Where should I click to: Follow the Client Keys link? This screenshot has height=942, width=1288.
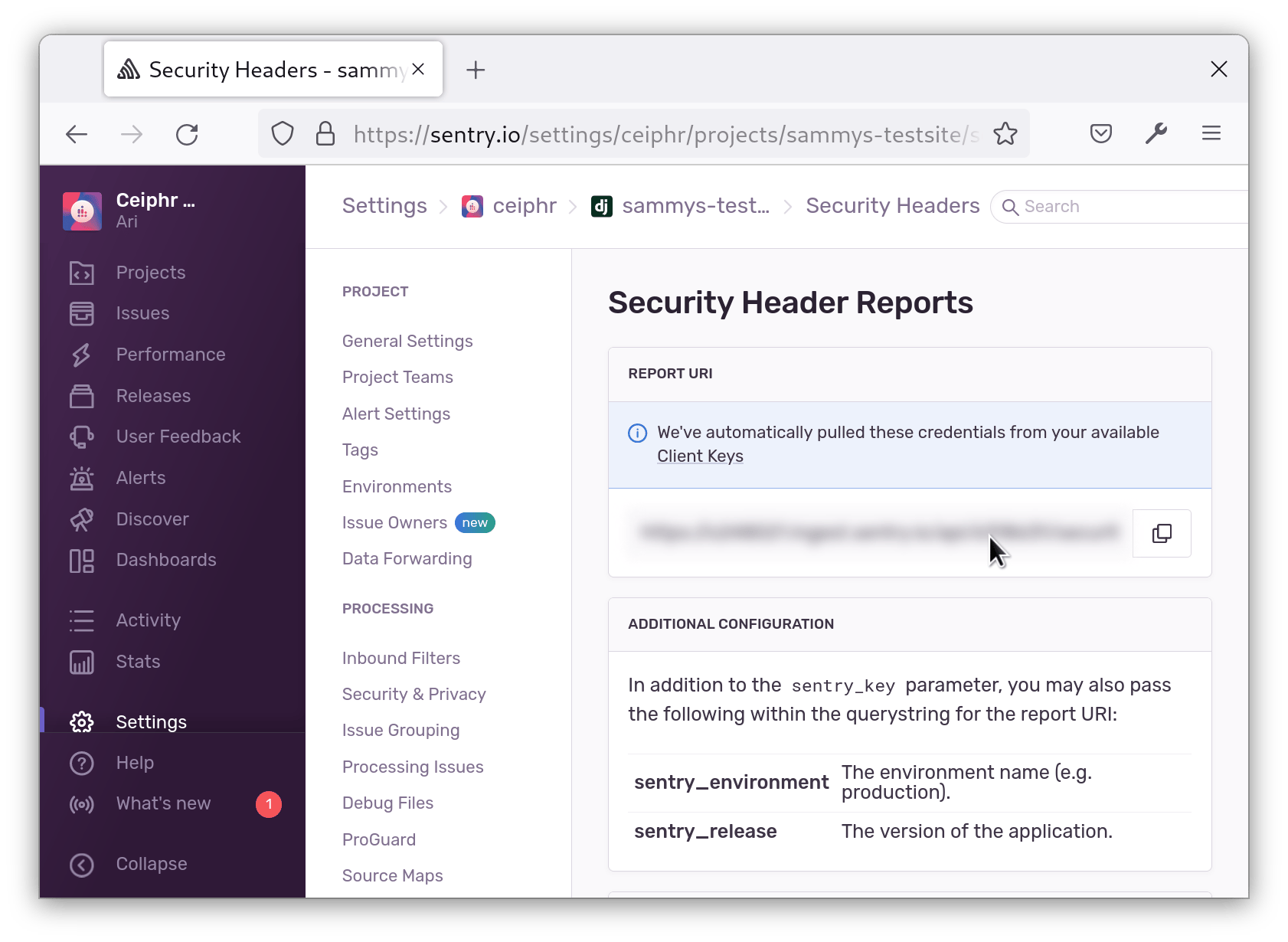coord(700,456)
